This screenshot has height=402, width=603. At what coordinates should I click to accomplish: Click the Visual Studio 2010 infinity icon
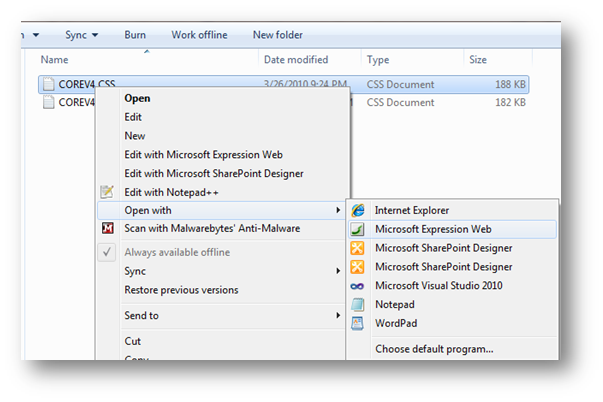[357, 286]
